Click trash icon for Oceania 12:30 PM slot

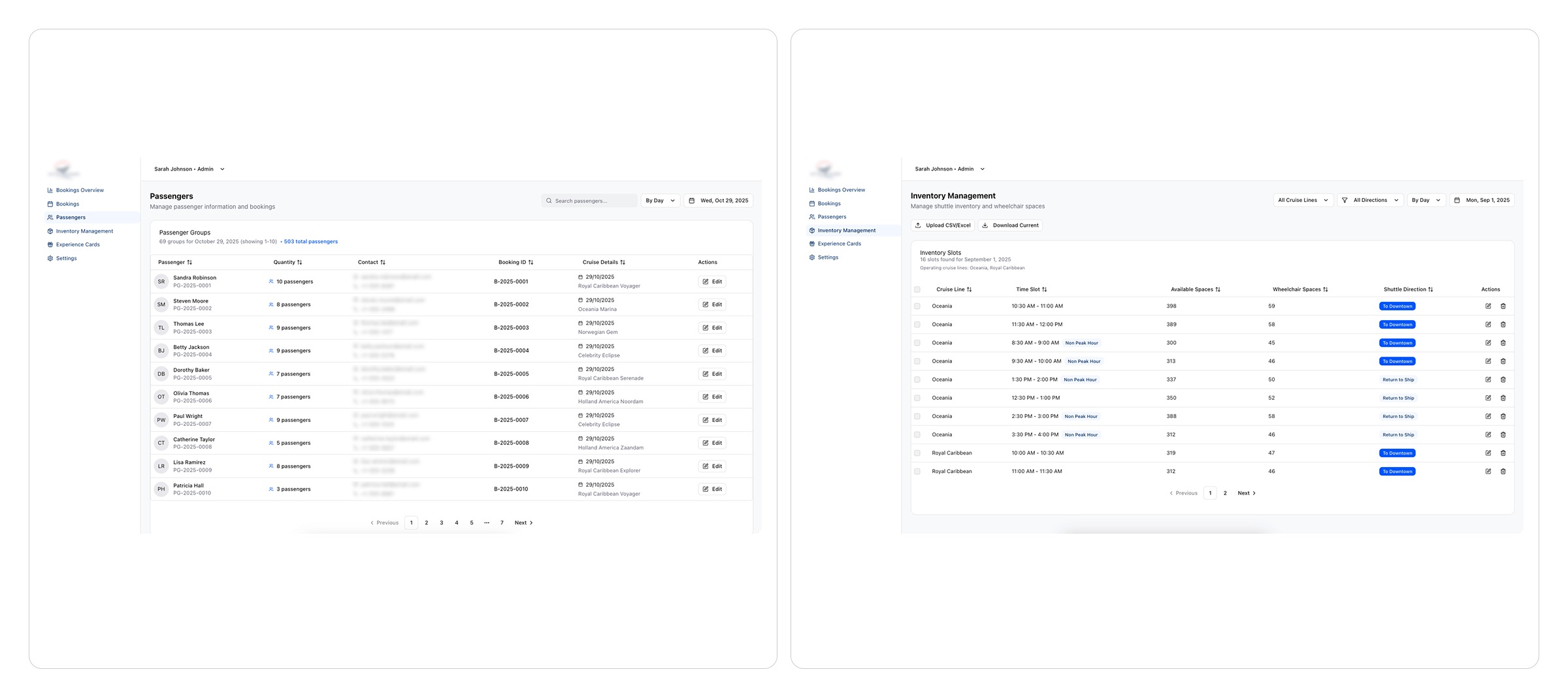pyautogui.click(x=1503, y=398)
